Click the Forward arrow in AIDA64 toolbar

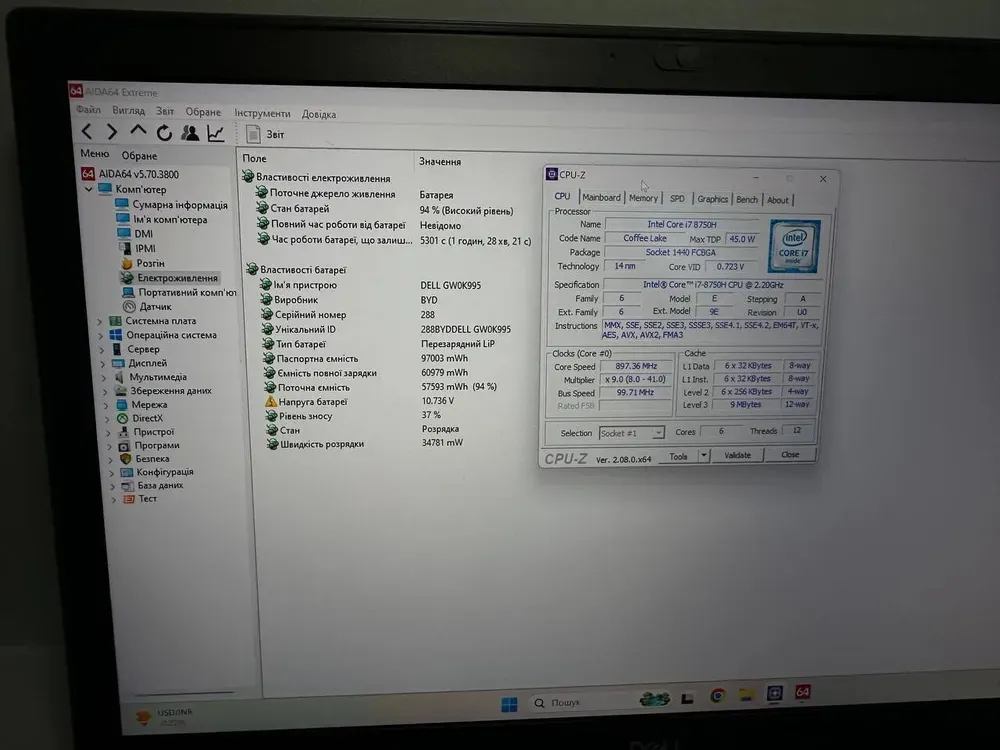[112, 131]
